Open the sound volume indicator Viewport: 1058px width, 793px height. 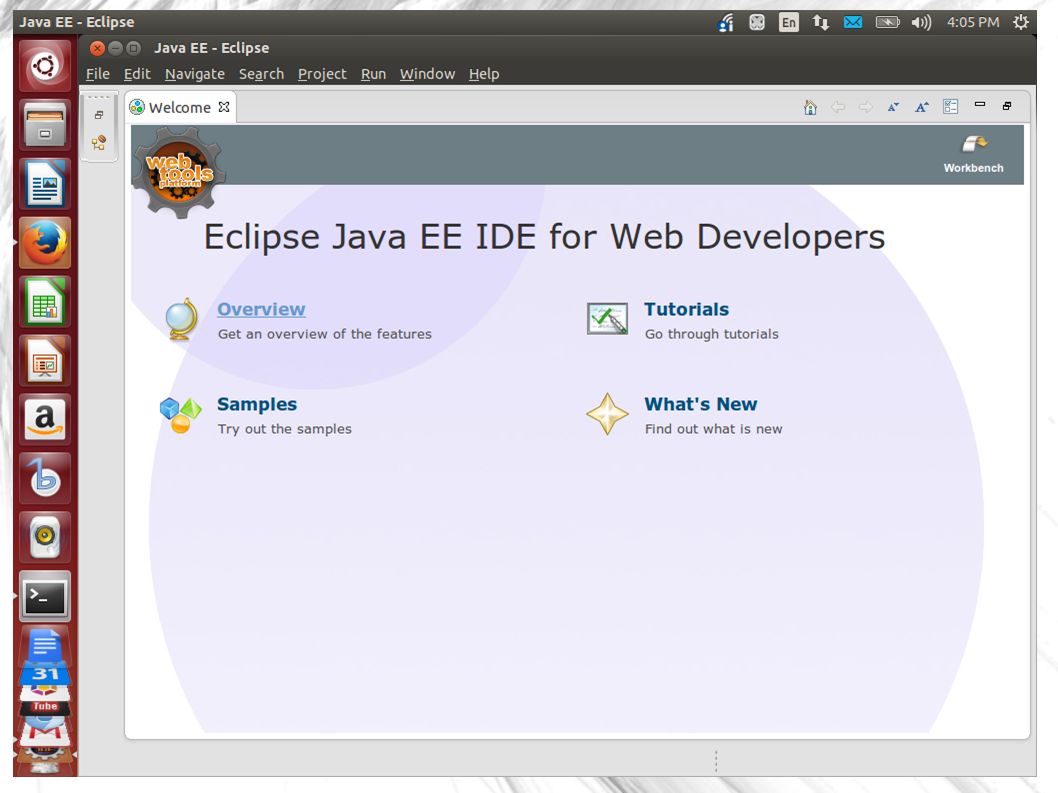coord(921,22)
